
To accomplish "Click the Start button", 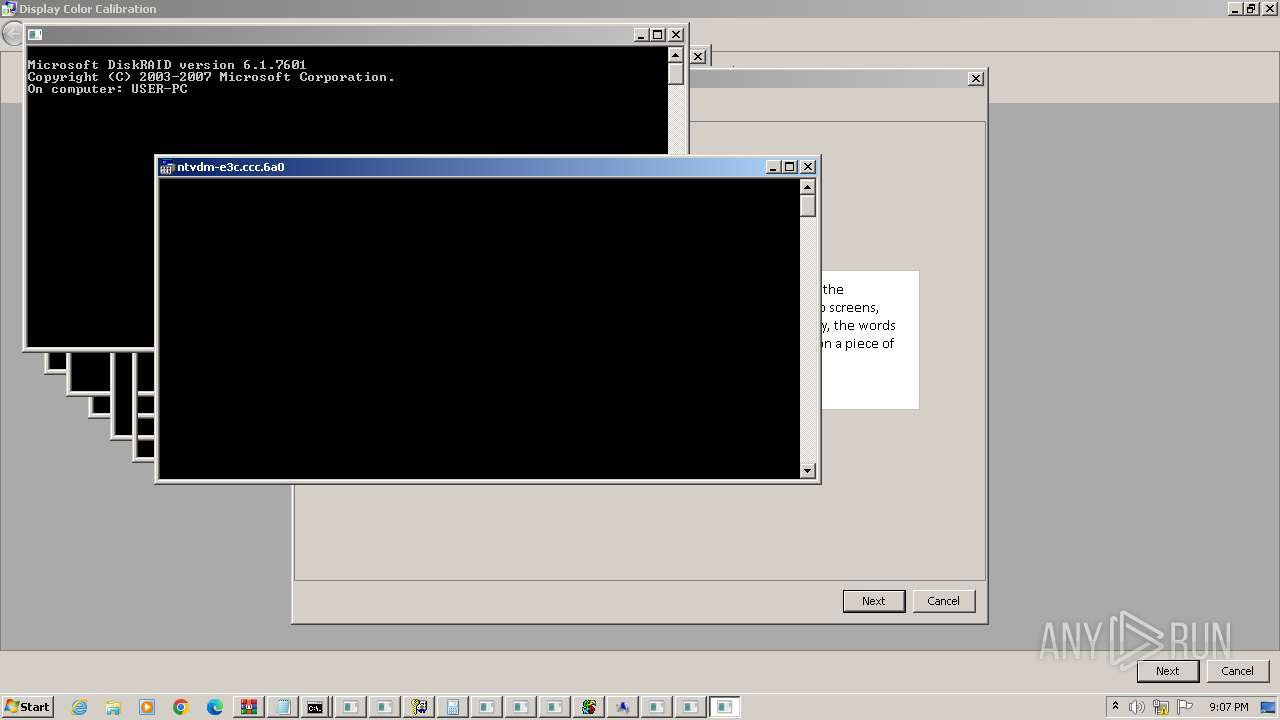I will click(27, 707).
